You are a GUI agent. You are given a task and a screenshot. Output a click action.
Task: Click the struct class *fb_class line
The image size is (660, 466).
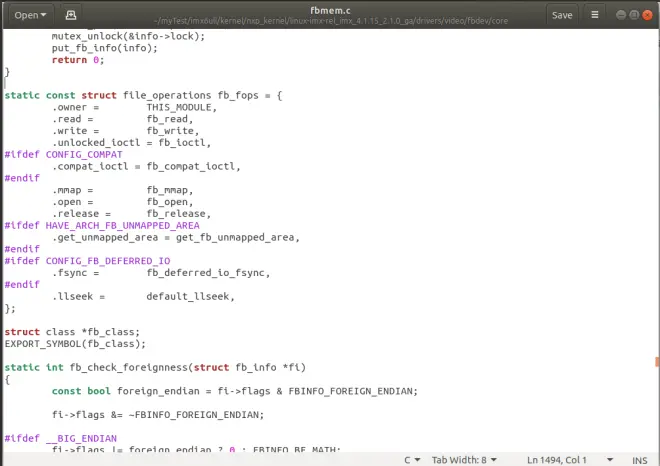click(x=72, y=332)
